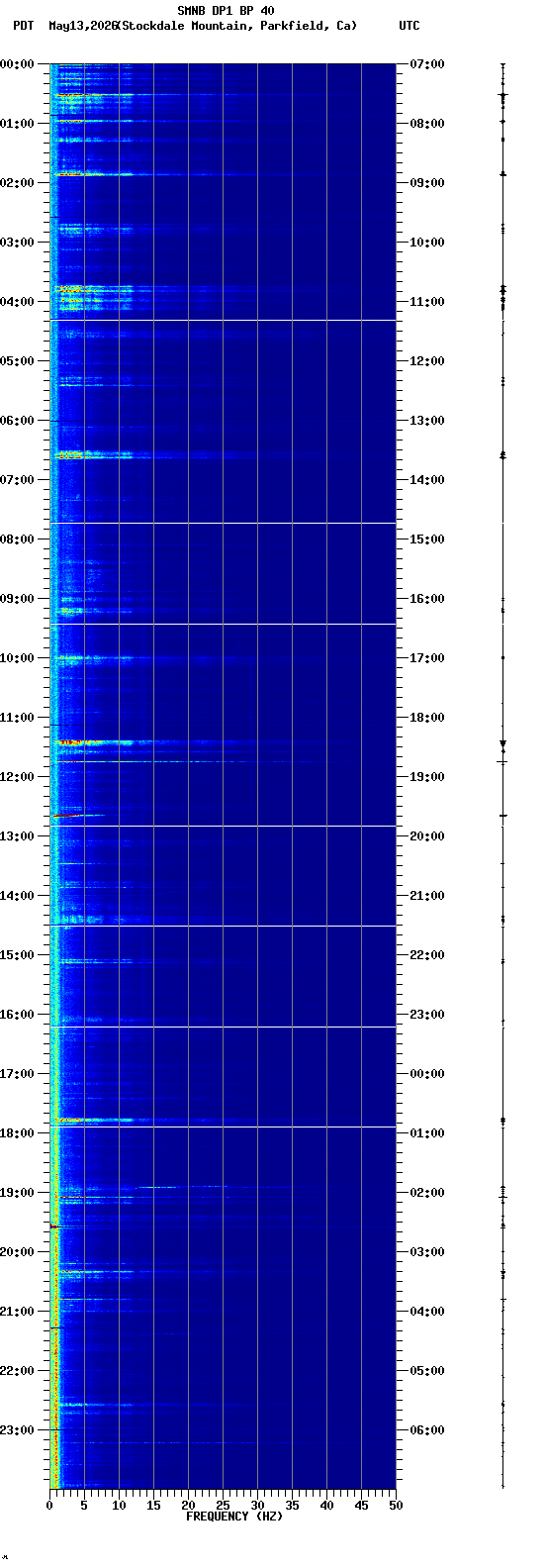Click the frequency axis value "35"
546x1568 pixels.
(x=292, y=1506)
